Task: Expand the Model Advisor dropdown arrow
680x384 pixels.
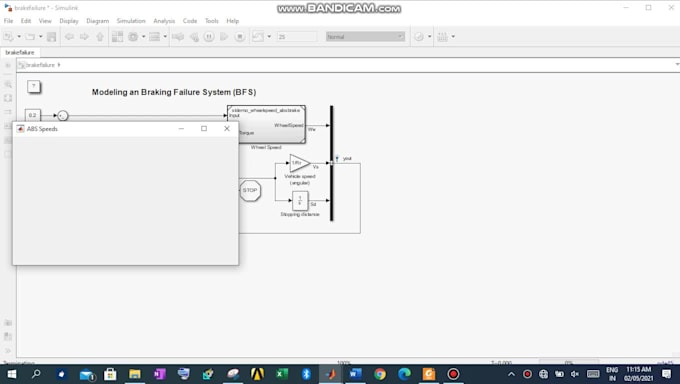Action: (429, 37)
